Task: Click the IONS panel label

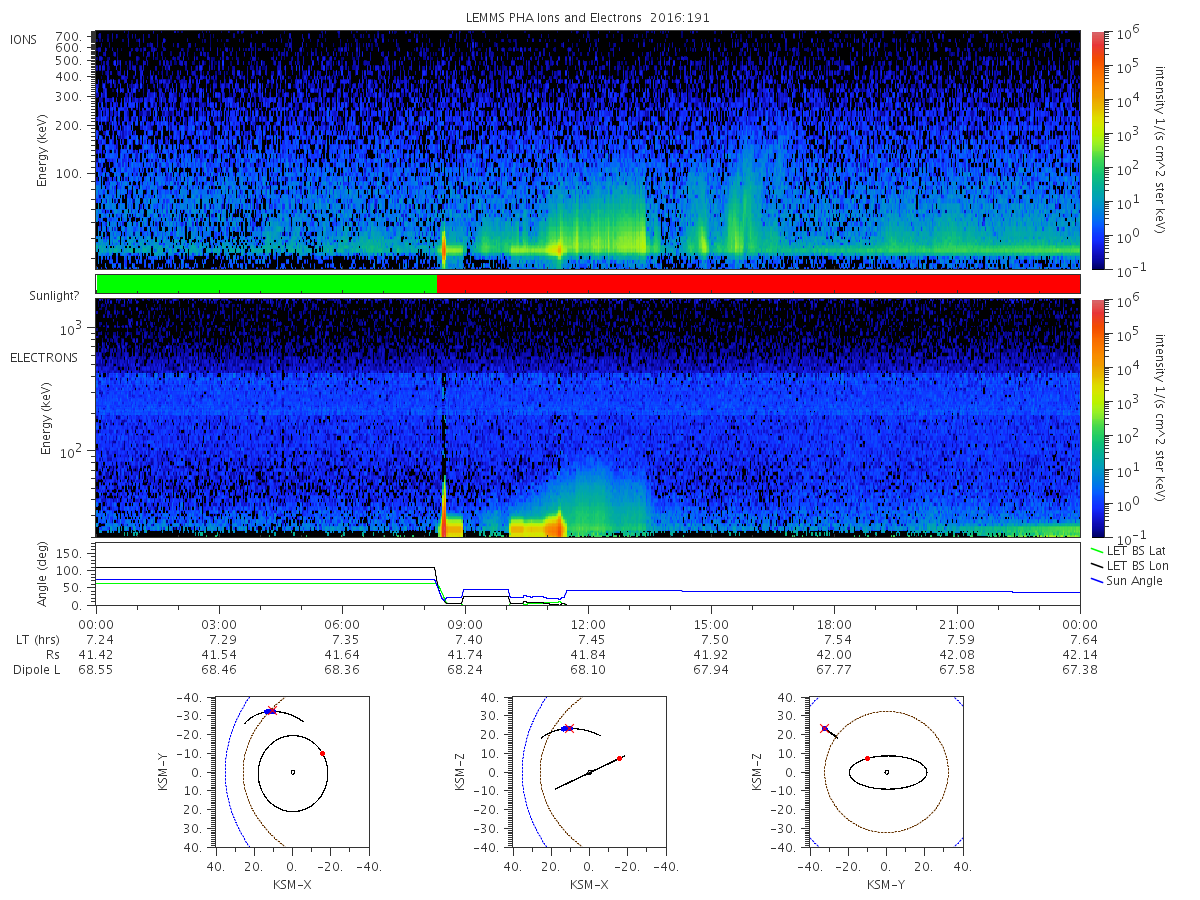Action: (x=25, y=39)
